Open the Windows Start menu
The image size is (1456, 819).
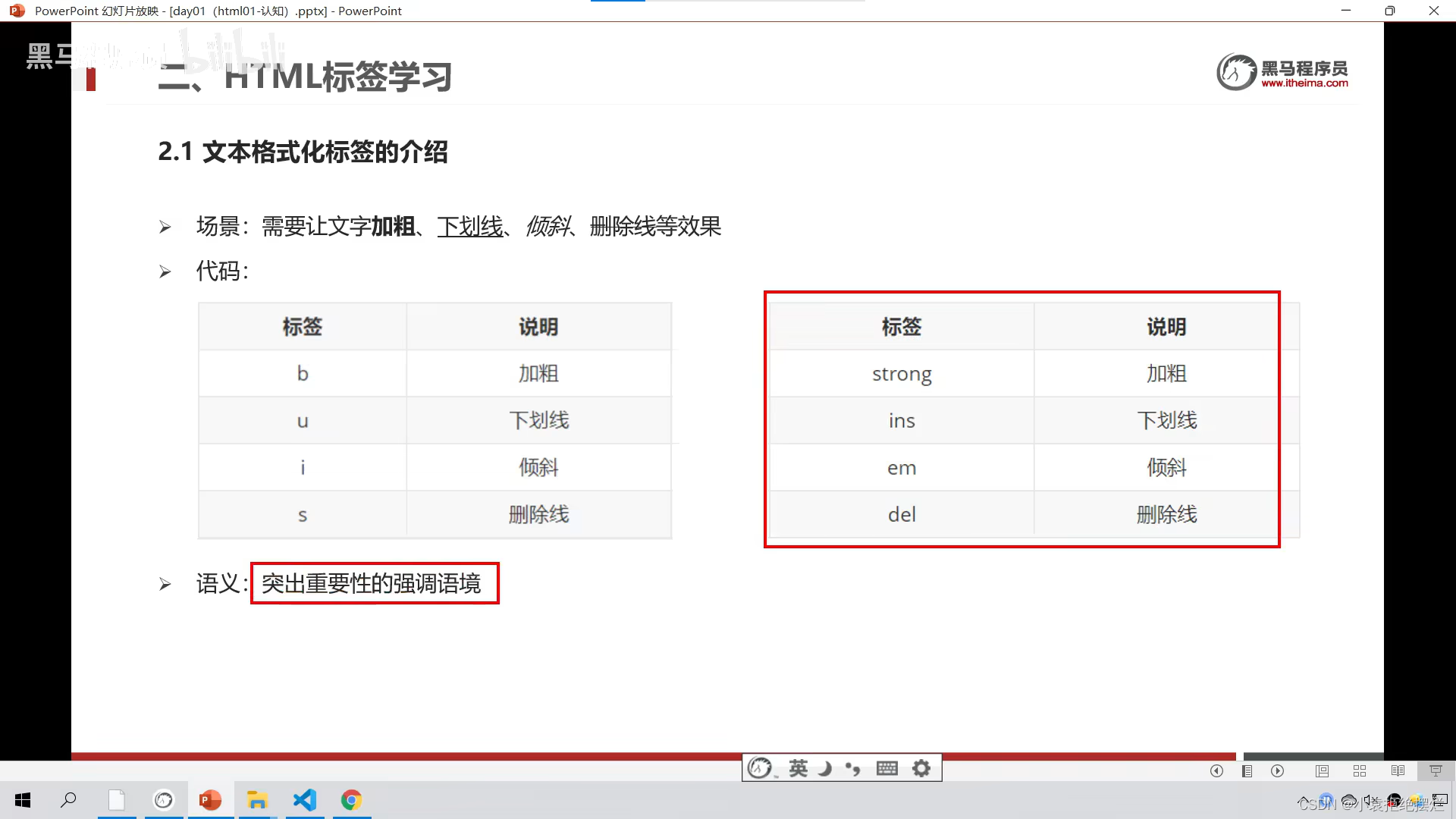pos(23,800)
